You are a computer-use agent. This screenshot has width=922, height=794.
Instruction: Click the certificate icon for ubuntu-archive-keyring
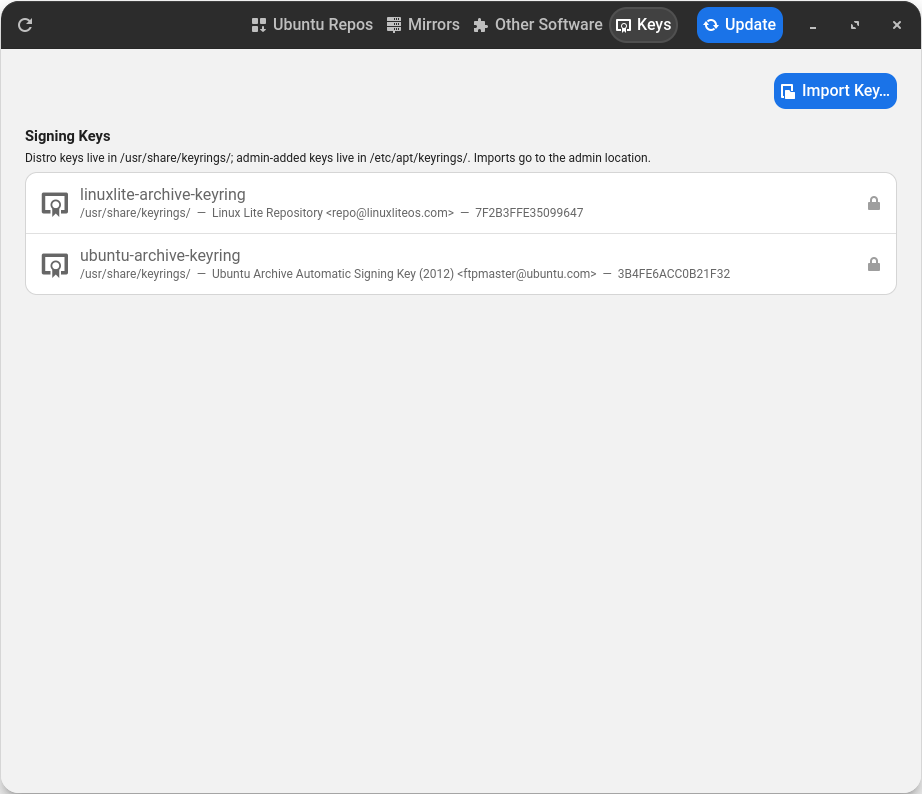[x=55, y=265]
